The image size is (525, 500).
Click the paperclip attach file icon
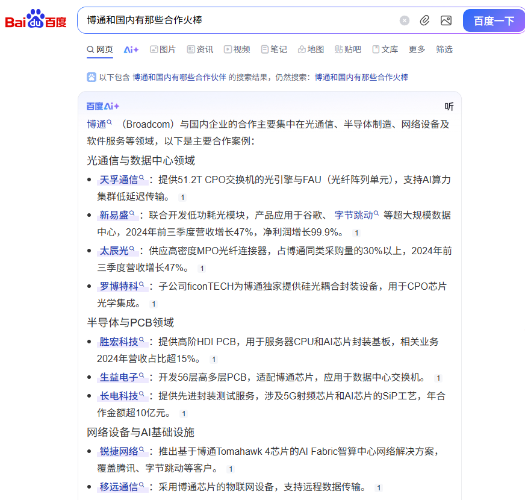(425, 21)
